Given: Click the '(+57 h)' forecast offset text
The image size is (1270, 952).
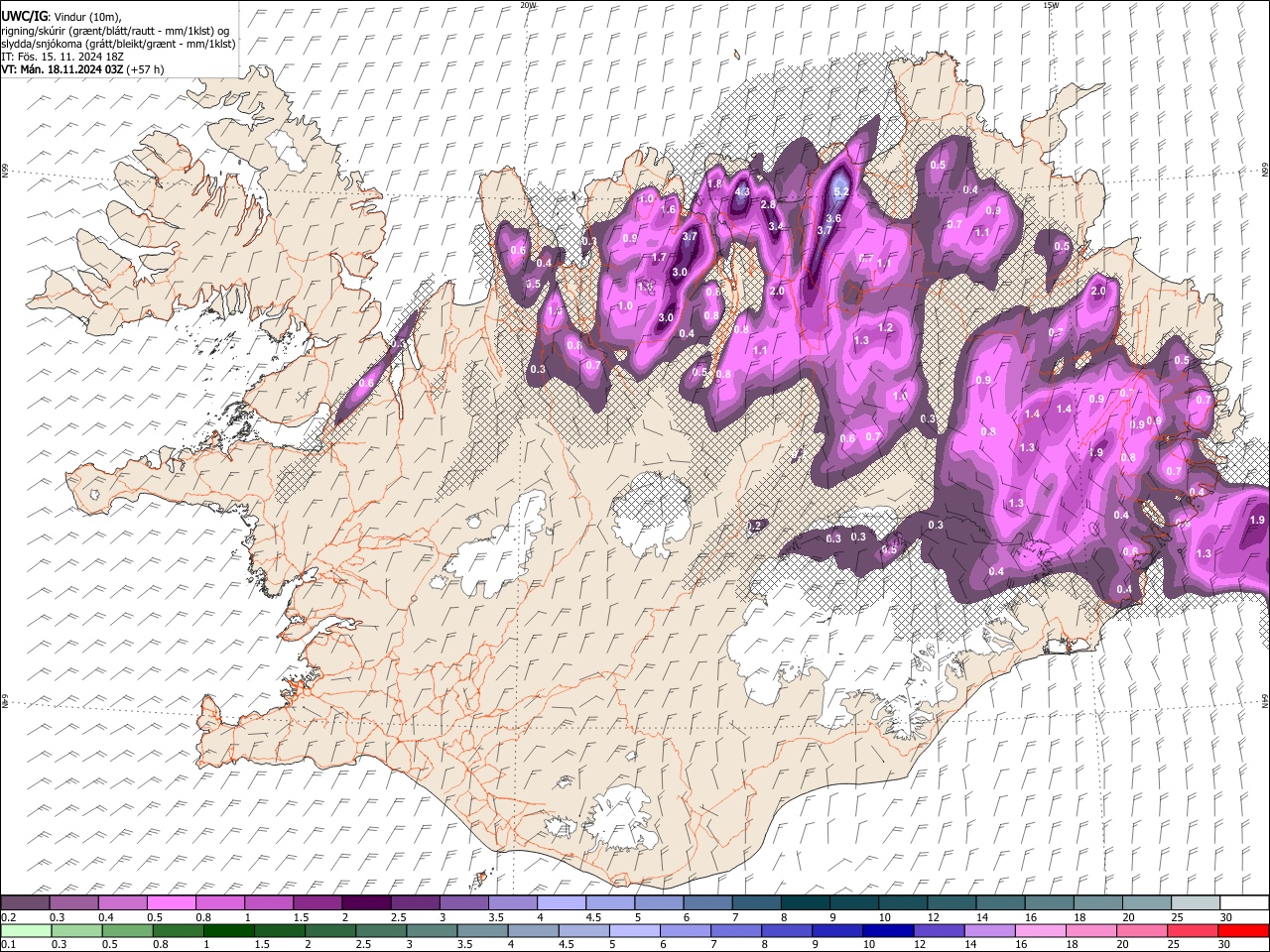Looking at the screenshot, I should (x=146, y=69).
